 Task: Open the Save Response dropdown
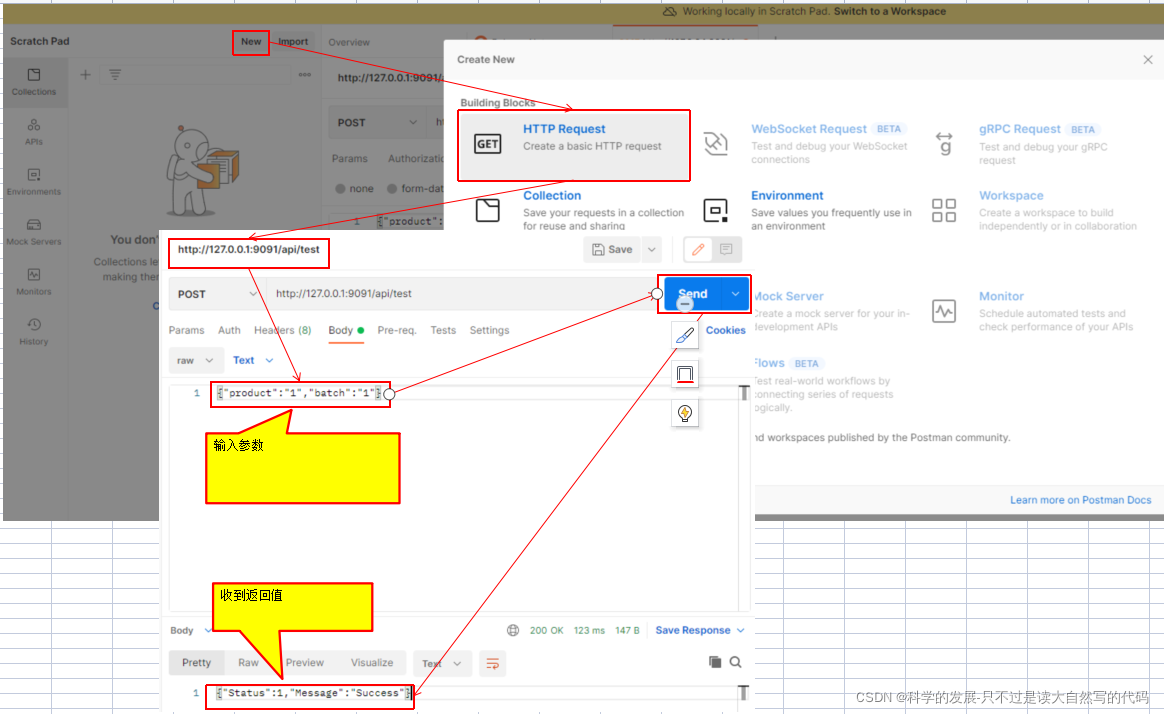(x=699, y=630)
